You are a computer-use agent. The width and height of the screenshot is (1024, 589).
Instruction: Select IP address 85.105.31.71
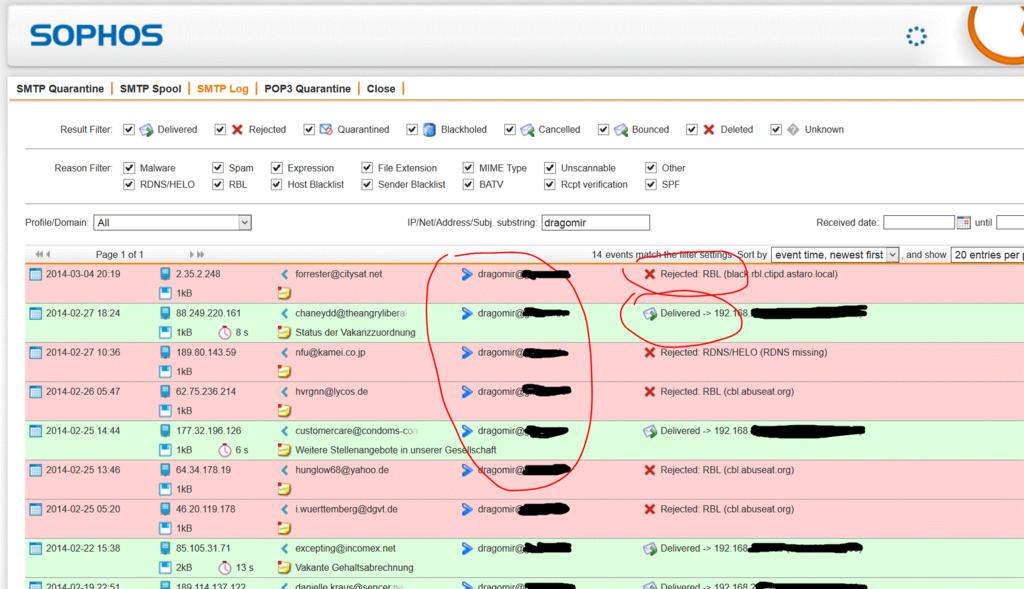[x=203, y=549]
